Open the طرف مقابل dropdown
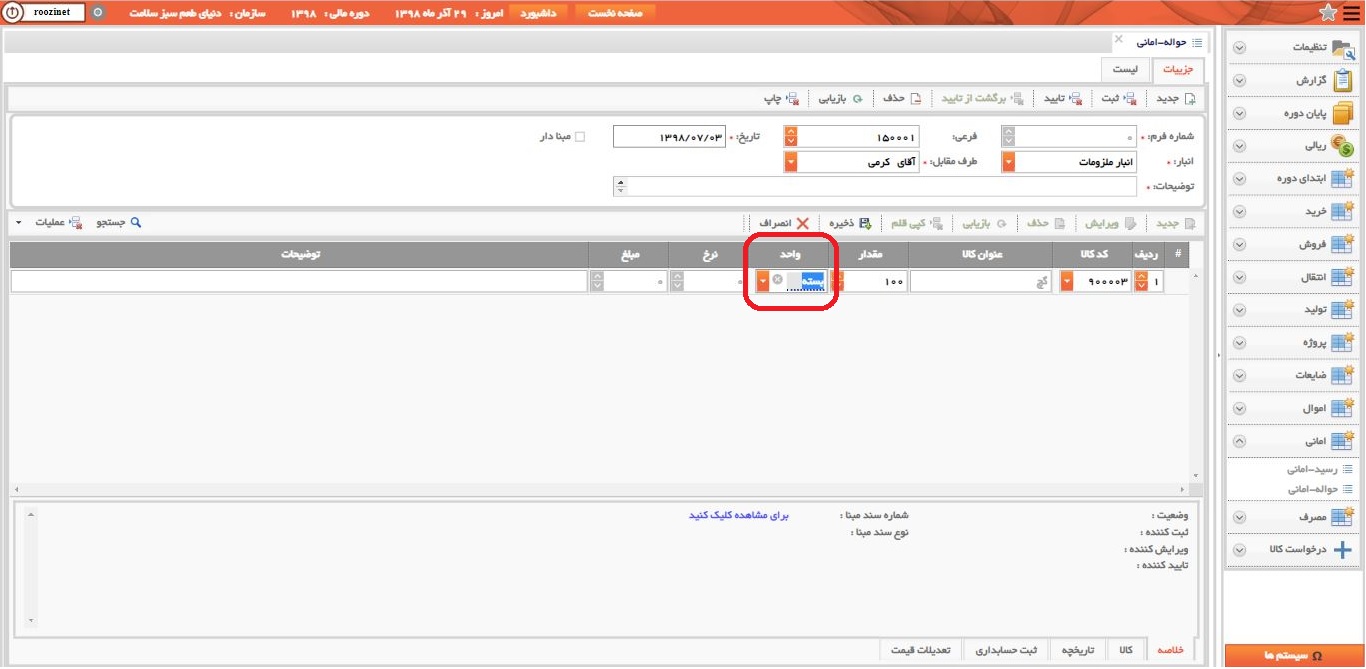The height and width of the screenshot is (669, 1366). click(792, 162)
